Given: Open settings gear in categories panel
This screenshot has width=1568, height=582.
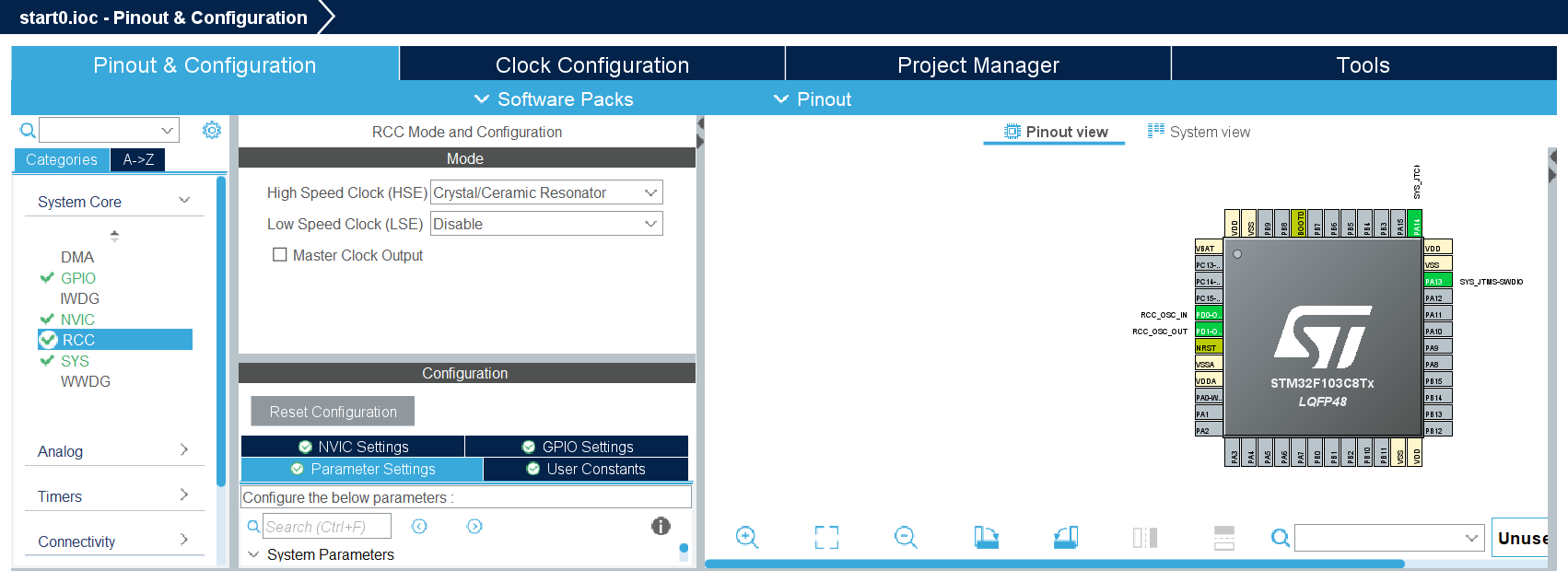Looking at the screenshot, I should [212, 130].
